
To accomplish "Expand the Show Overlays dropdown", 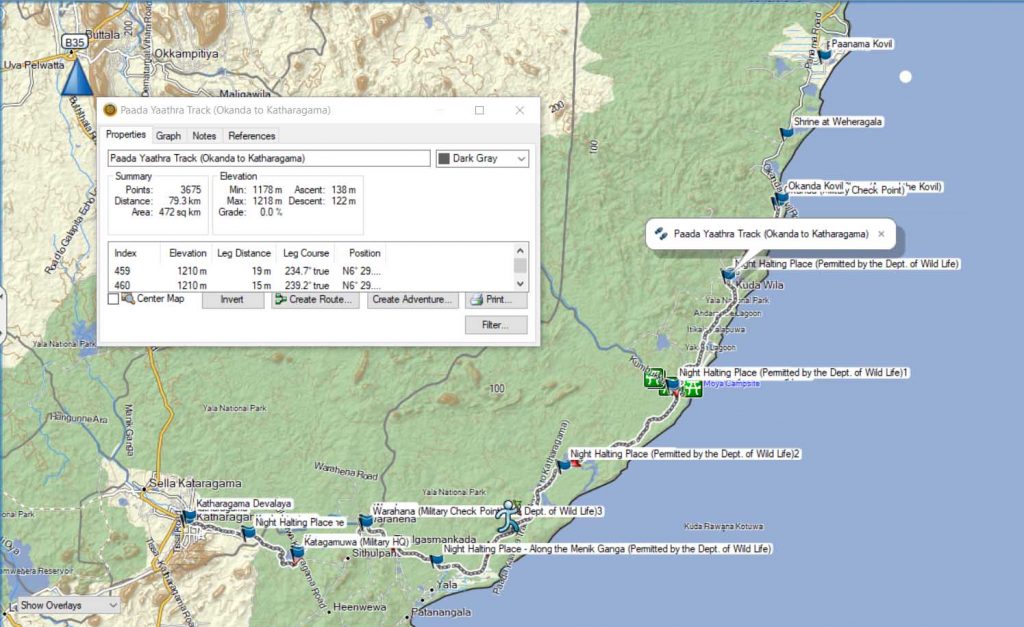I will pyautogui.click(x=65, y=605).
